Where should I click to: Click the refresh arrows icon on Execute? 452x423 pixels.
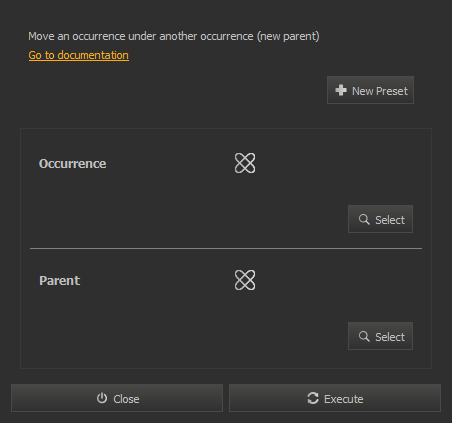click(x=313, y=398)
